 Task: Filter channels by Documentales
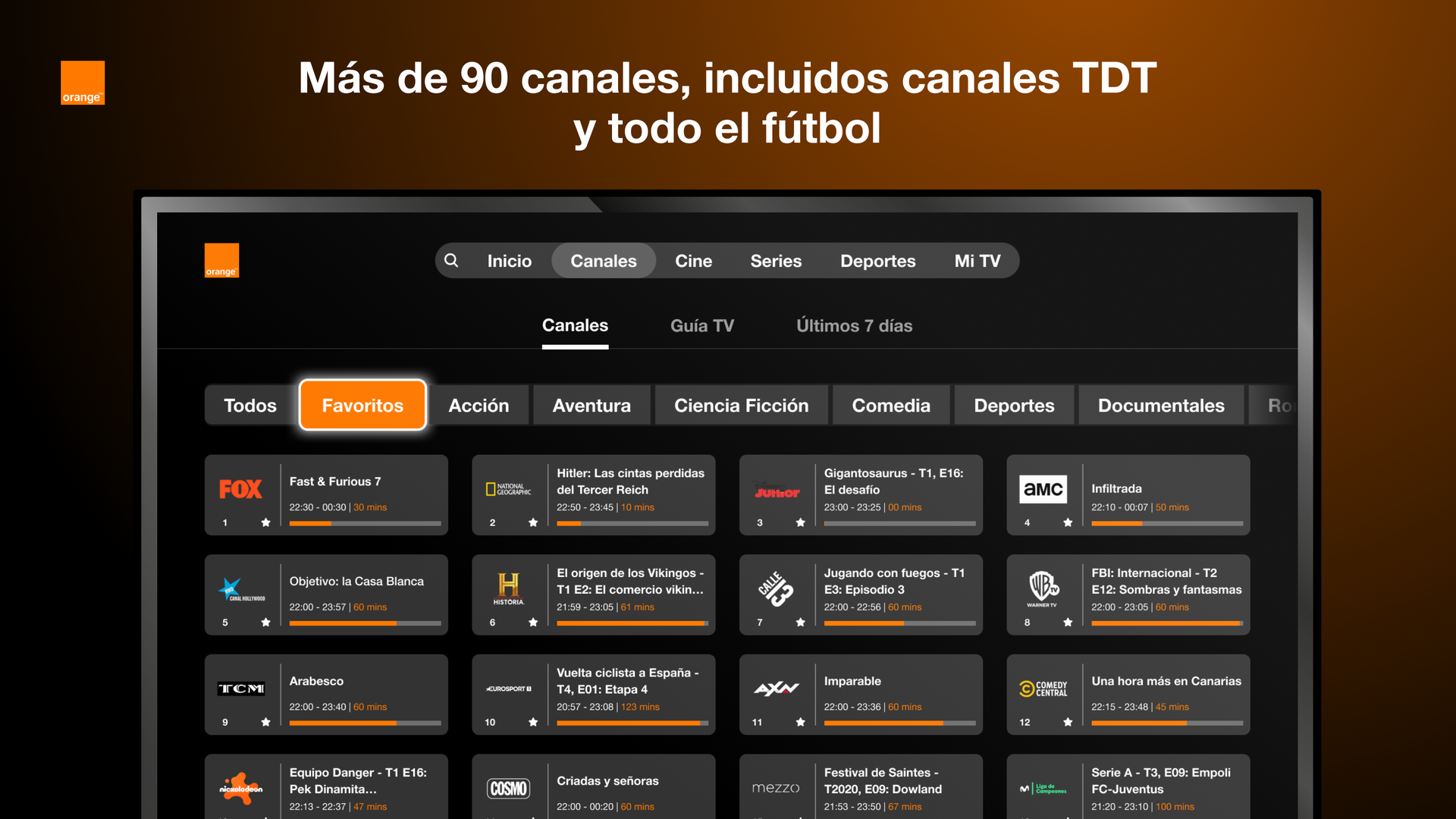(1161, 406)
